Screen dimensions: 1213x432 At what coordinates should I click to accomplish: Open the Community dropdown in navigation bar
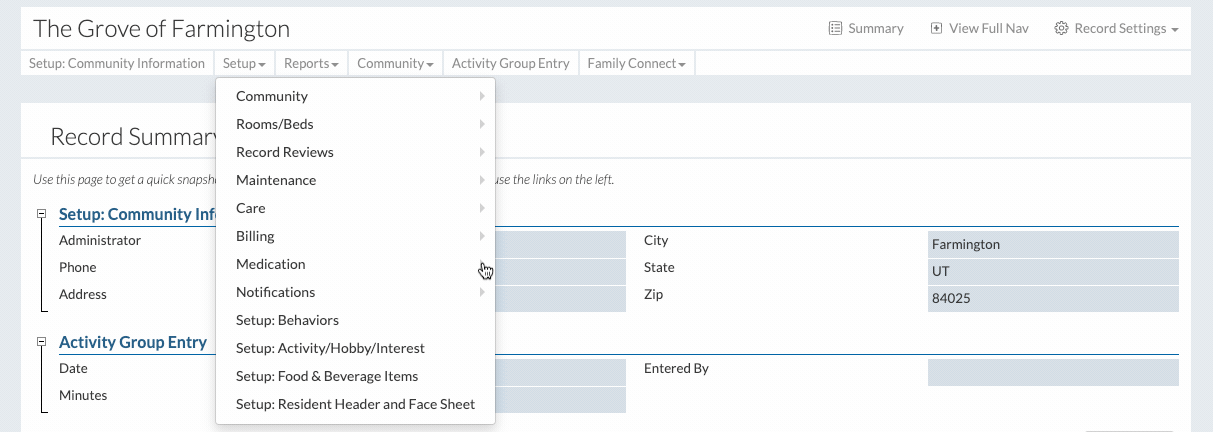tap(394, 63)
